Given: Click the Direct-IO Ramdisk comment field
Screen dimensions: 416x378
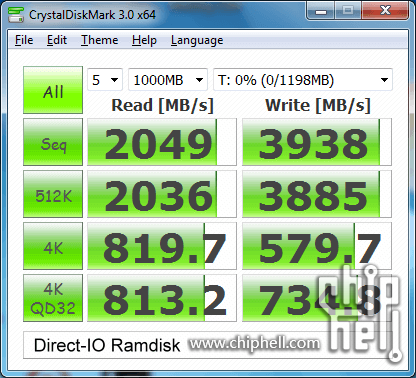Looking at the screenshot, I should point(207,345).
